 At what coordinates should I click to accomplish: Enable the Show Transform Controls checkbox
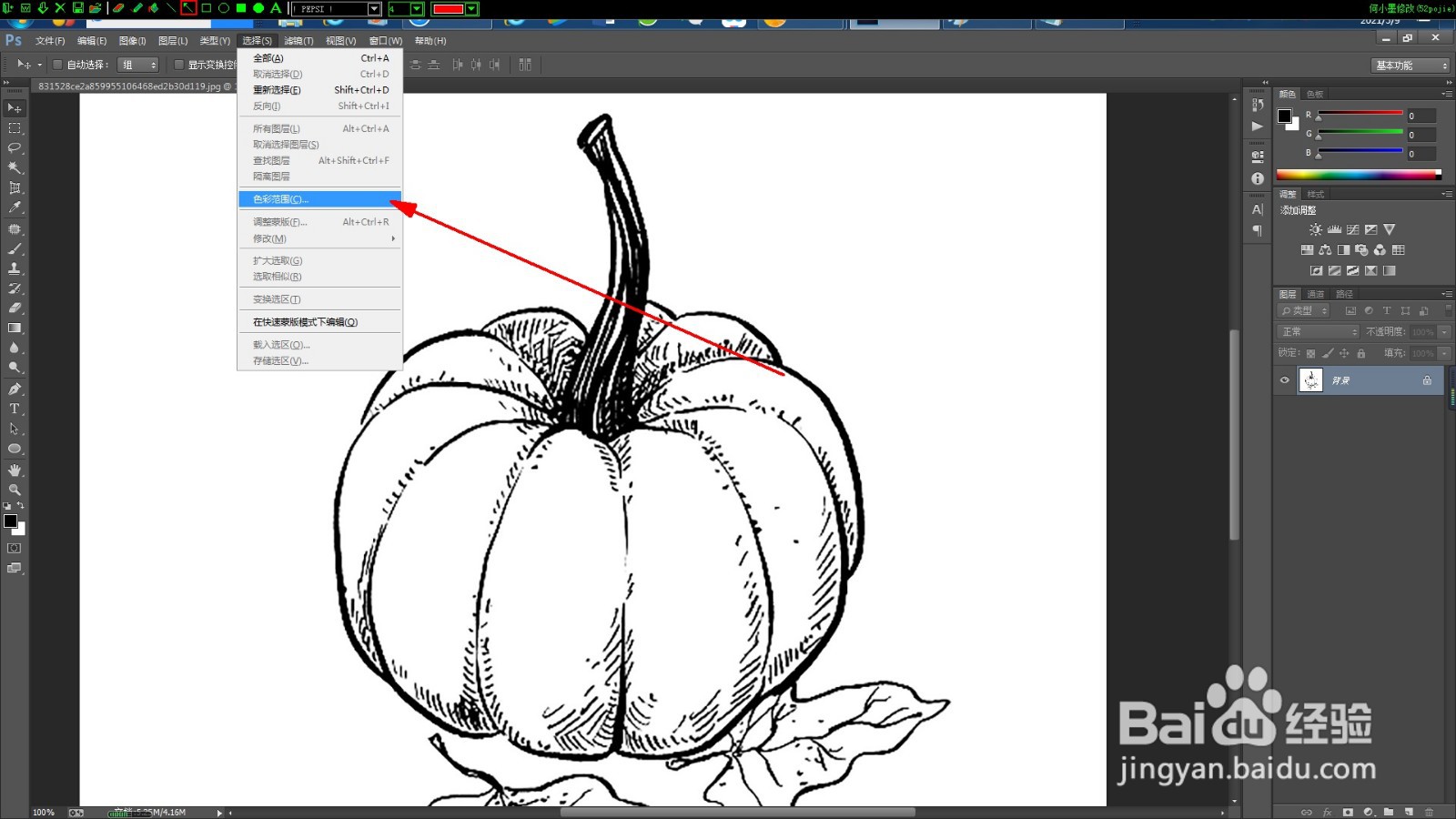pos(178,65)
